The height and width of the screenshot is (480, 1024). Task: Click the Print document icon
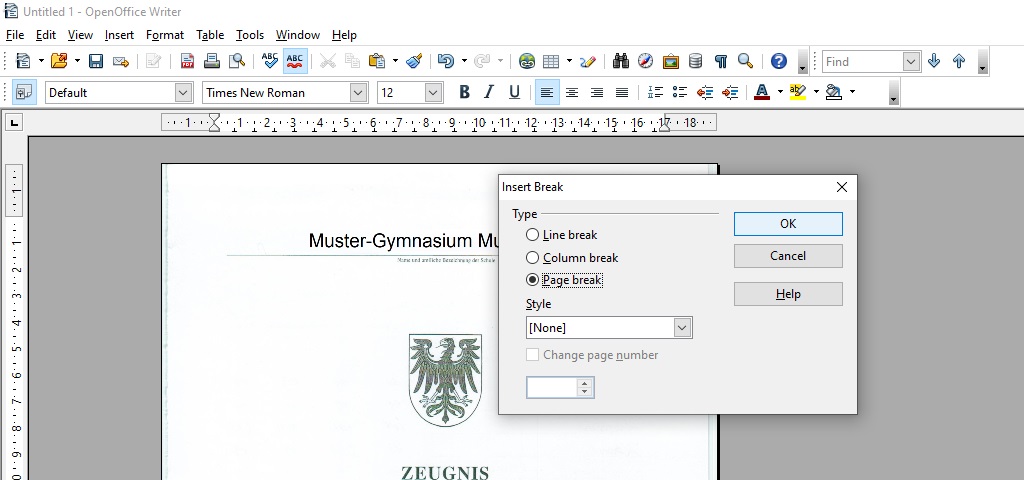coord(212,61)
